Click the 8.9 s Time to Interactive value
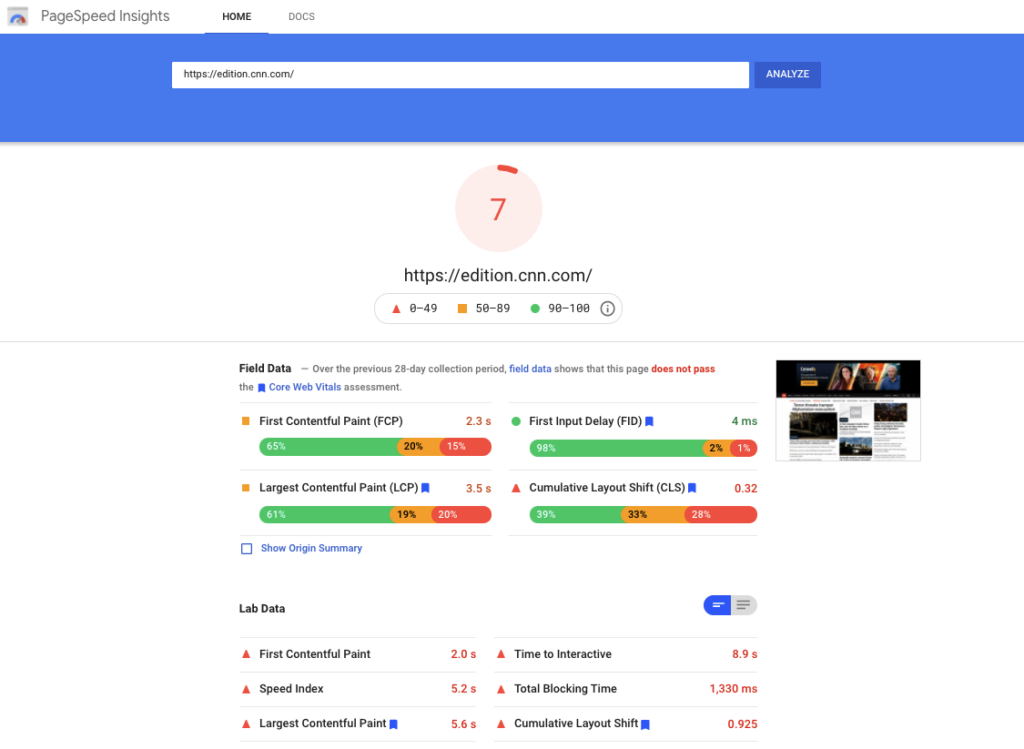Image resolution: width=1024 pixels, height=749 pixels. 744,654
